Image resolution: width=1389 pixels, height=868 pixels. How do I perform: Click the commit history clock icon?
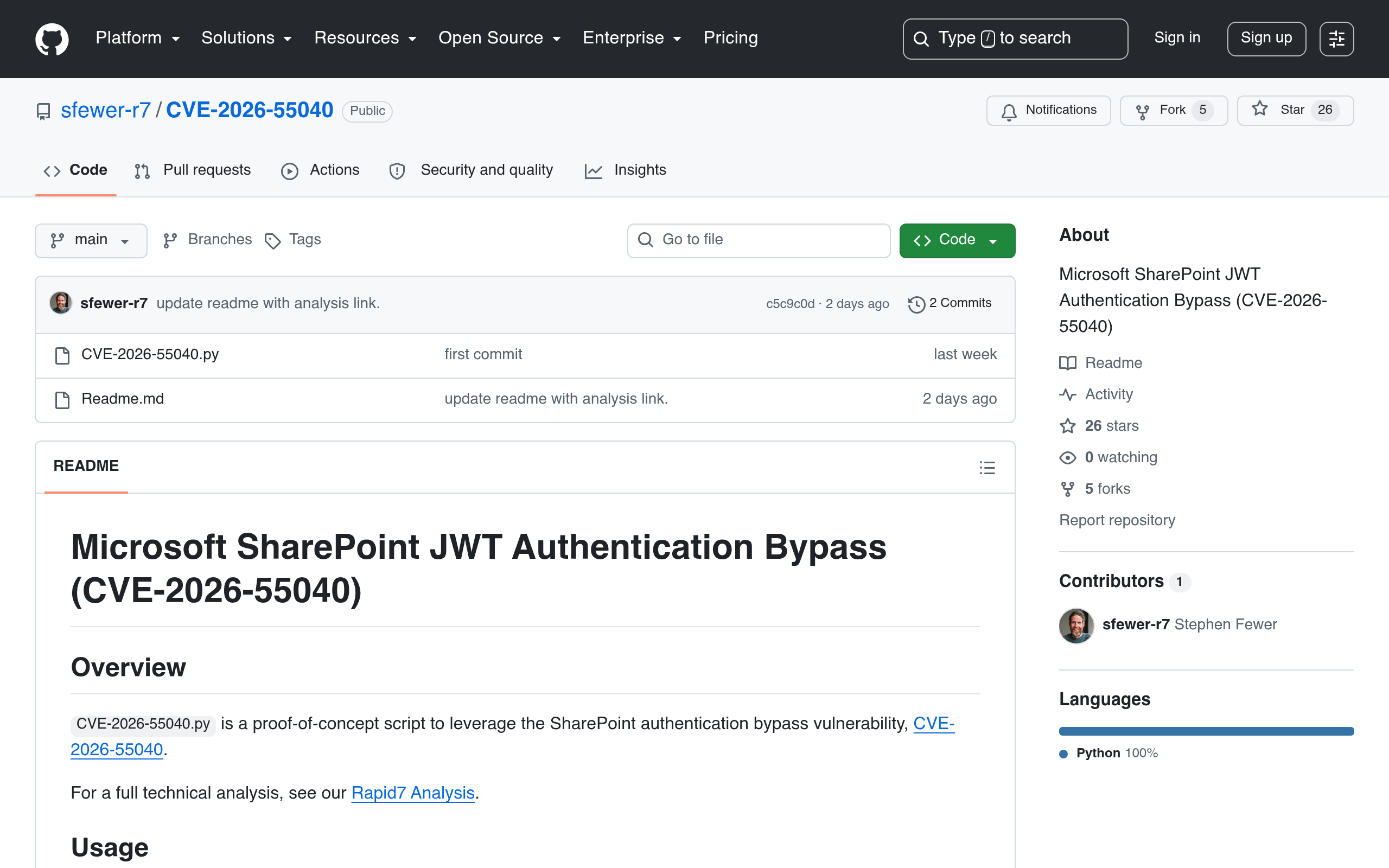point(916,304)
